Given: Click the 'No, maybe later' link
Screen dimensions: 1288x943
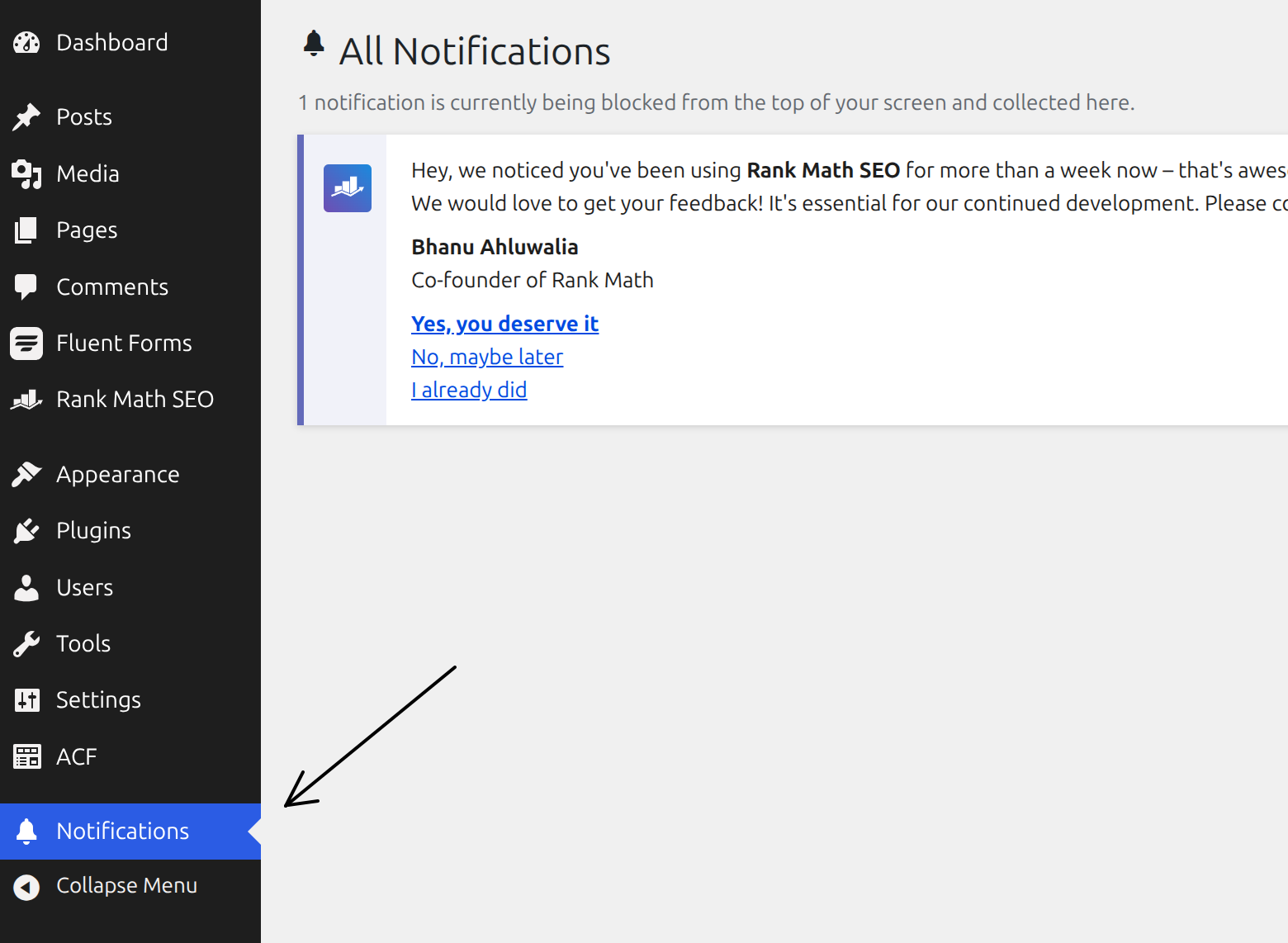Looking at the screenshot, I should coord(487,357).
